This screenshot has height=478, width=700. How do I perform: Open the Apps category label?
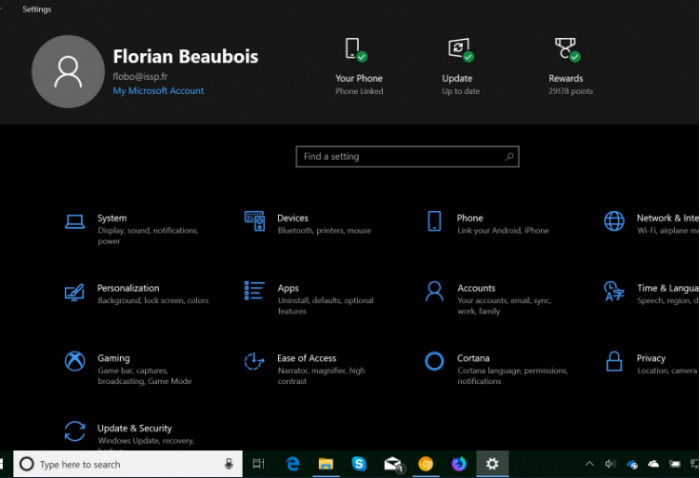coord(288,288)
